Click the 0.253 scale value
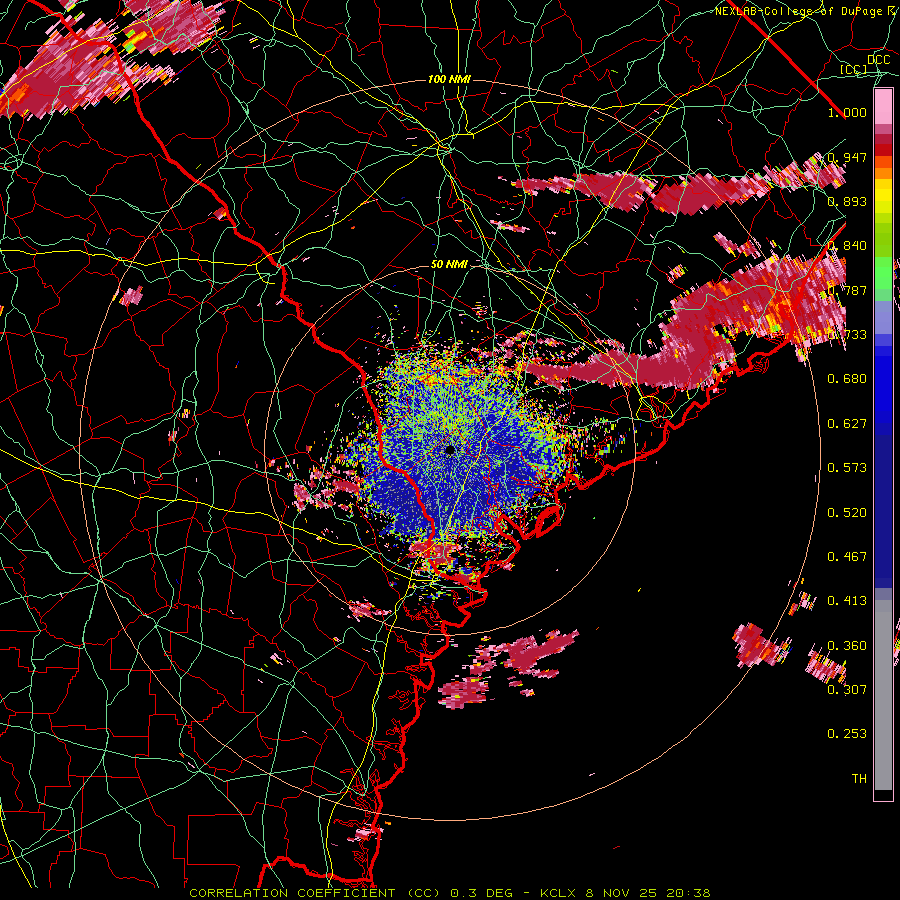 [847, 734]
